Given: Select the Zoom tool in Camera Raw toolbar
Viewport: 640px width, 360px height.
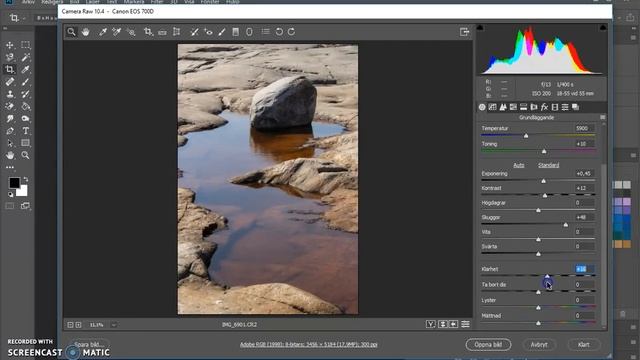Looking at the screenshot, I should pyautogui.click(x=71, y=32).
